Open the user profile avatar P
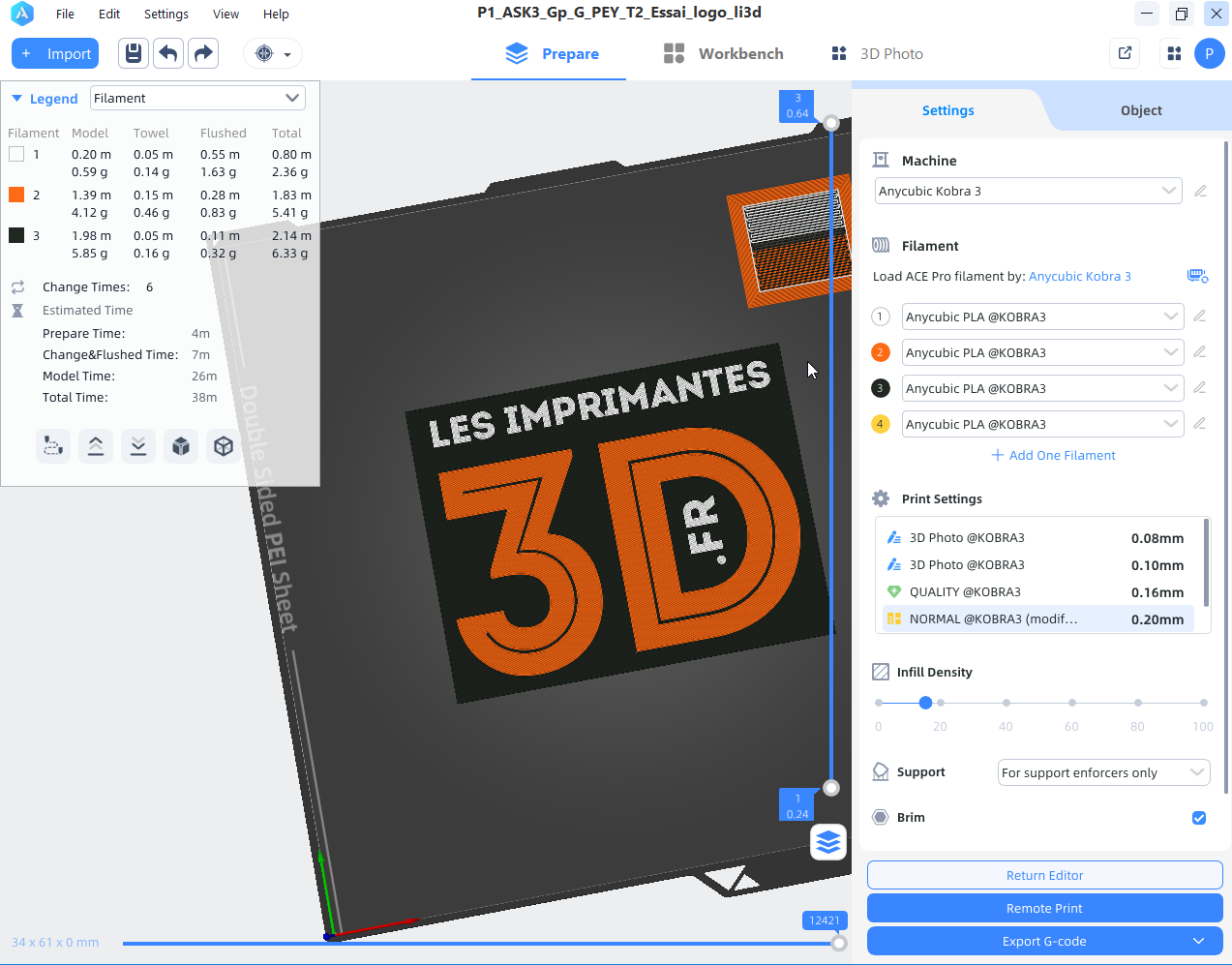Image resolution: width=1232 pixels, height=965 pixels. pyautogui.click(x=1210, y=53)
